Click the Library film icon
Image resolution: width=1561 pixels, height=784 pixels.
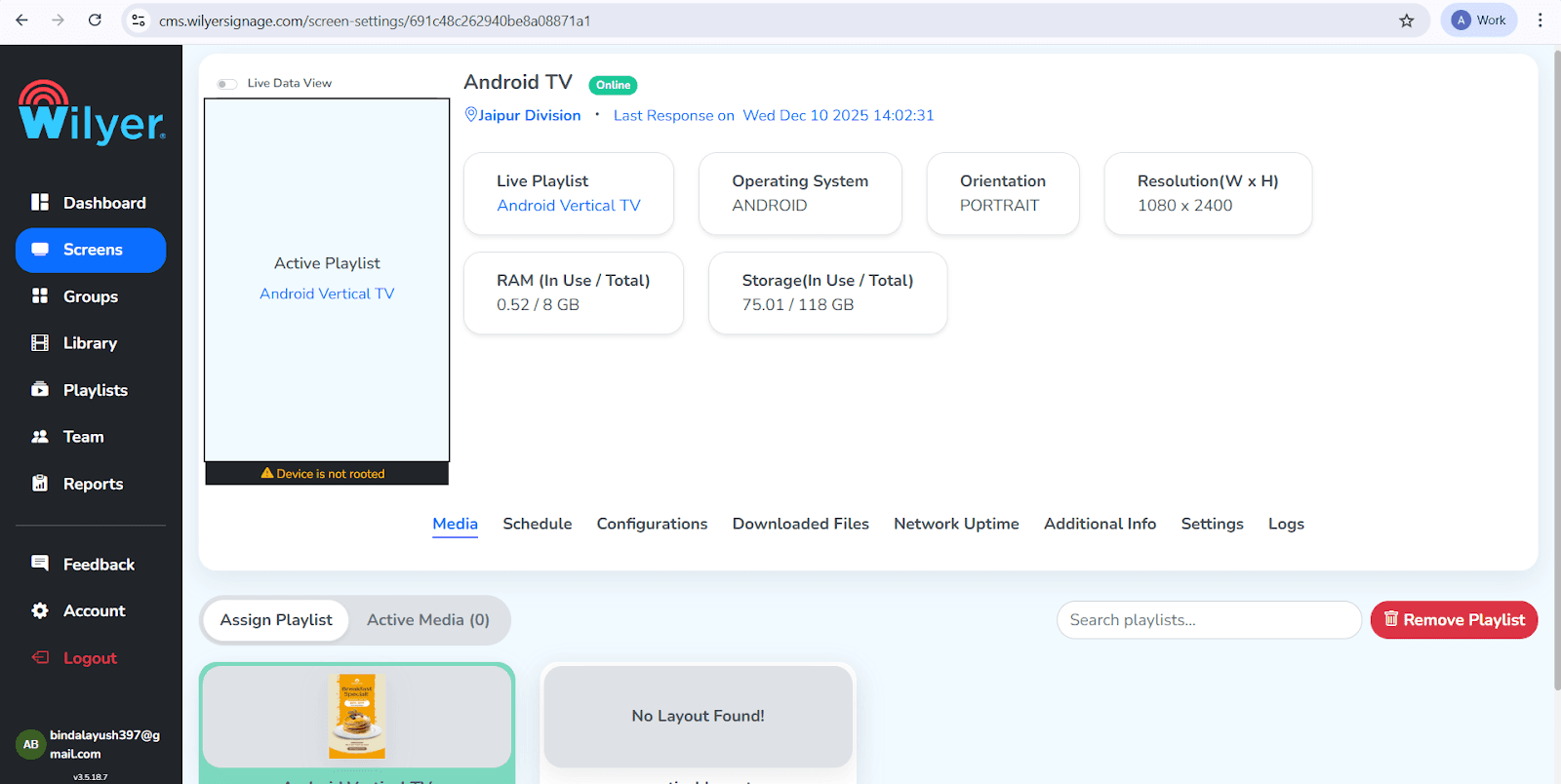tap(40, 342)
